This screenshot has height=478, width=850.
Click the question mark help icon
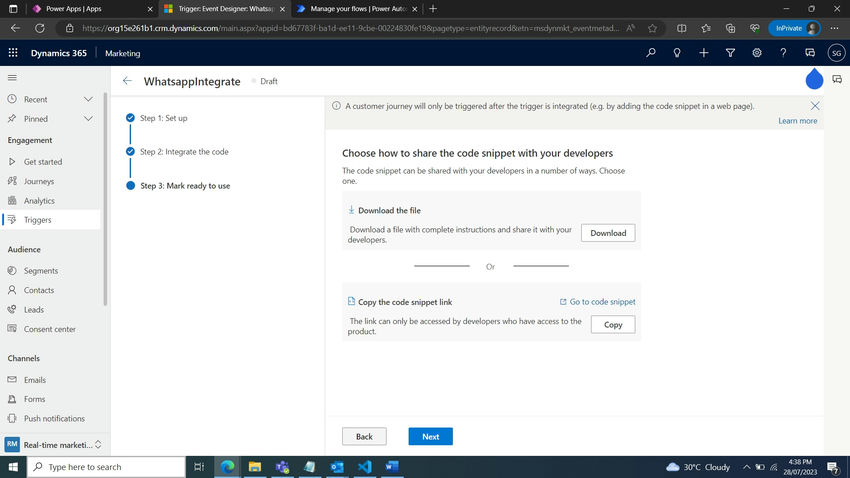783,53
